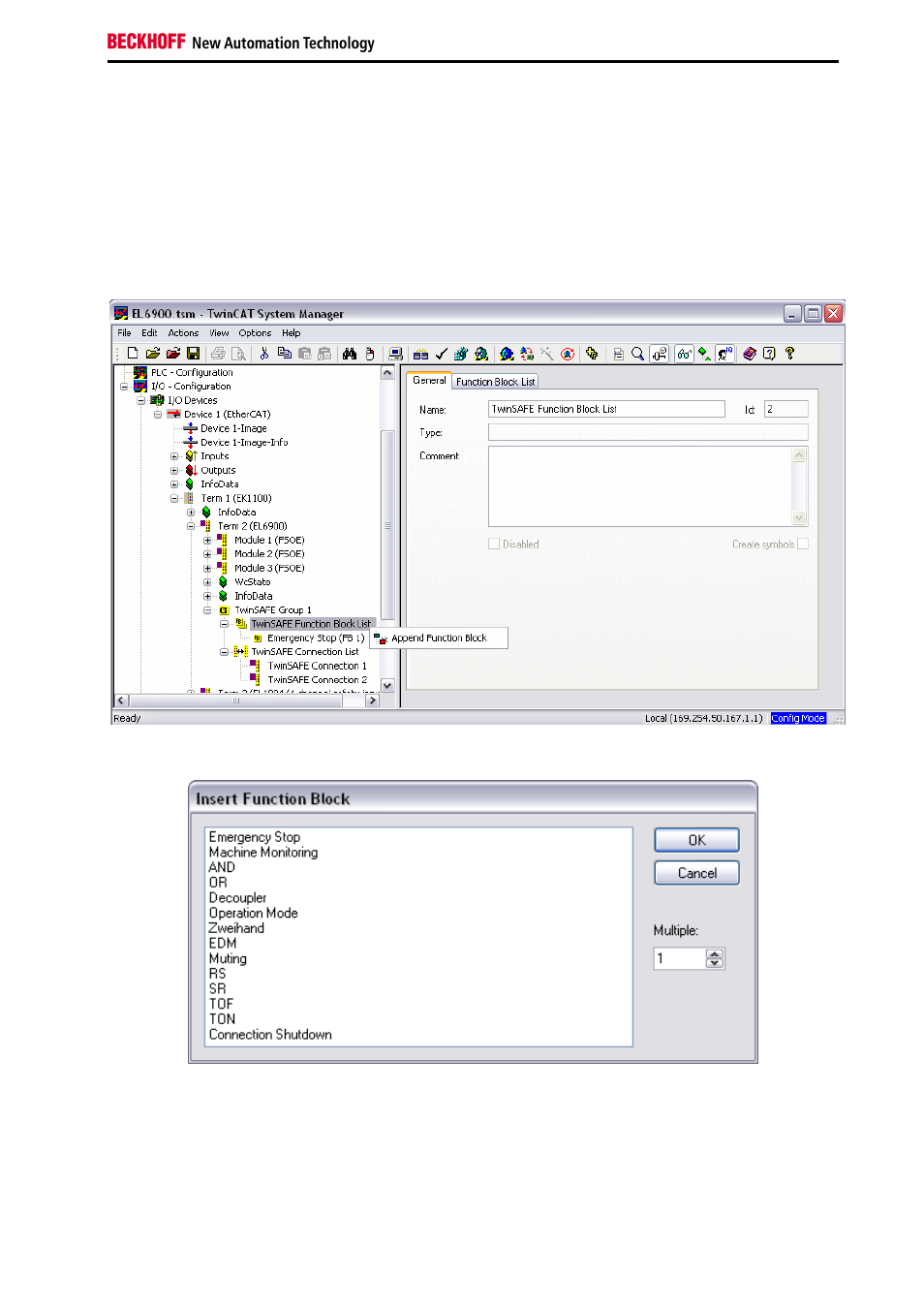Select Connection Shutdown in the block list
The image size is (924, 1308).
click(270, 1035)
